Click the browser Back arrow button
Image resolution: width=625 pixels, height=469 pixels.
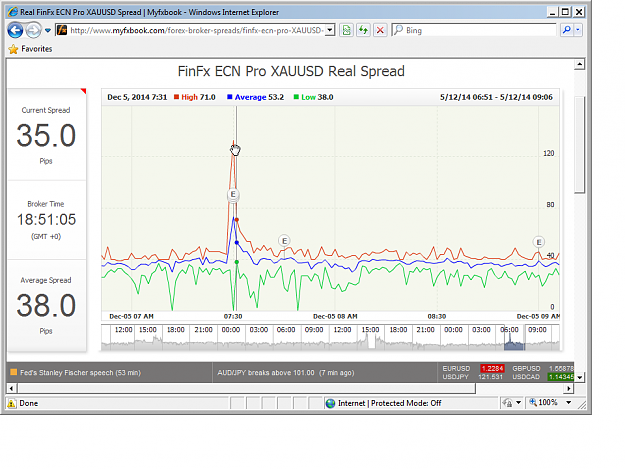15,30
